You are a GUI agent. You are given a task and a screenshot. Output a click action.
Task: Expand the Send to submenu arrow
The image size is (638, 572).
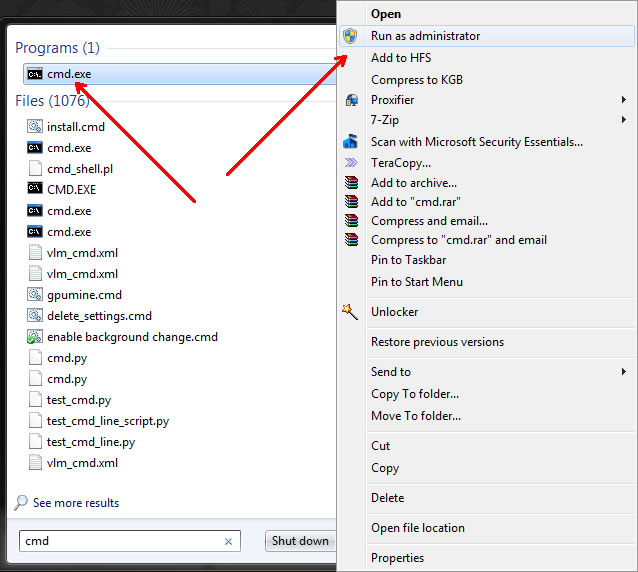click(x=624, y=371)
